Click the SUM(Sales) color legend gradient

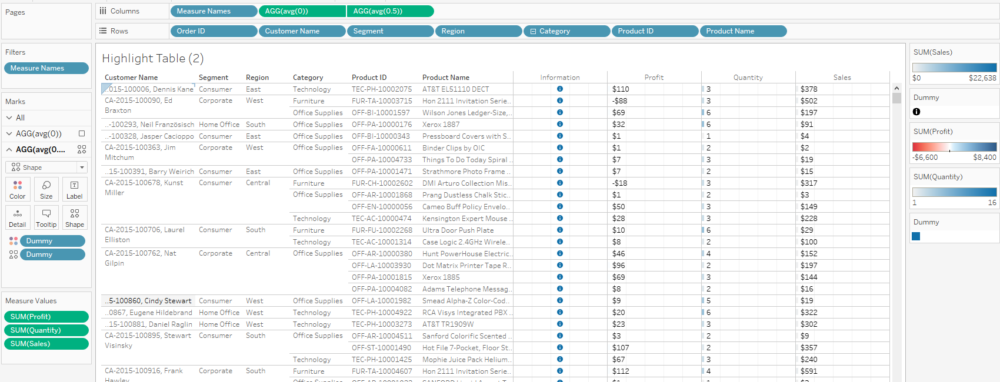point(954,67)
